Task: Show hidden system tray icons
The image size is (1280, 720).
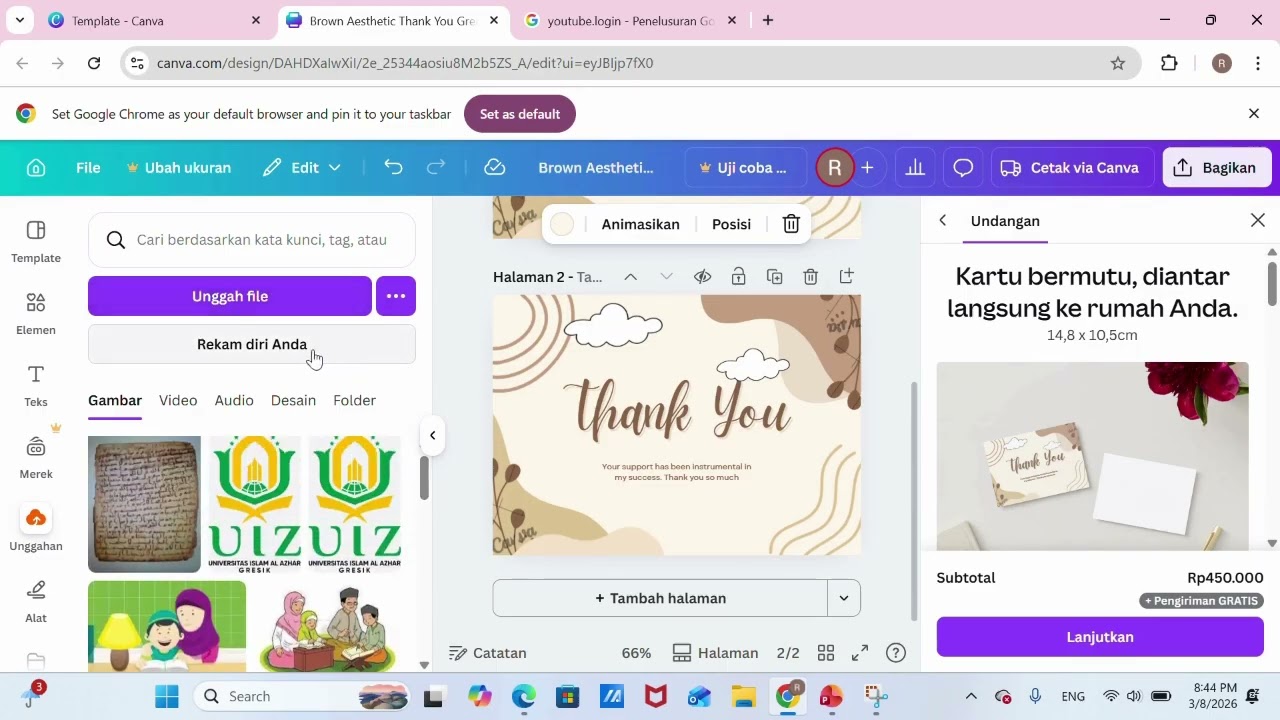Action: pyautogui.click(x=971, y=696)
